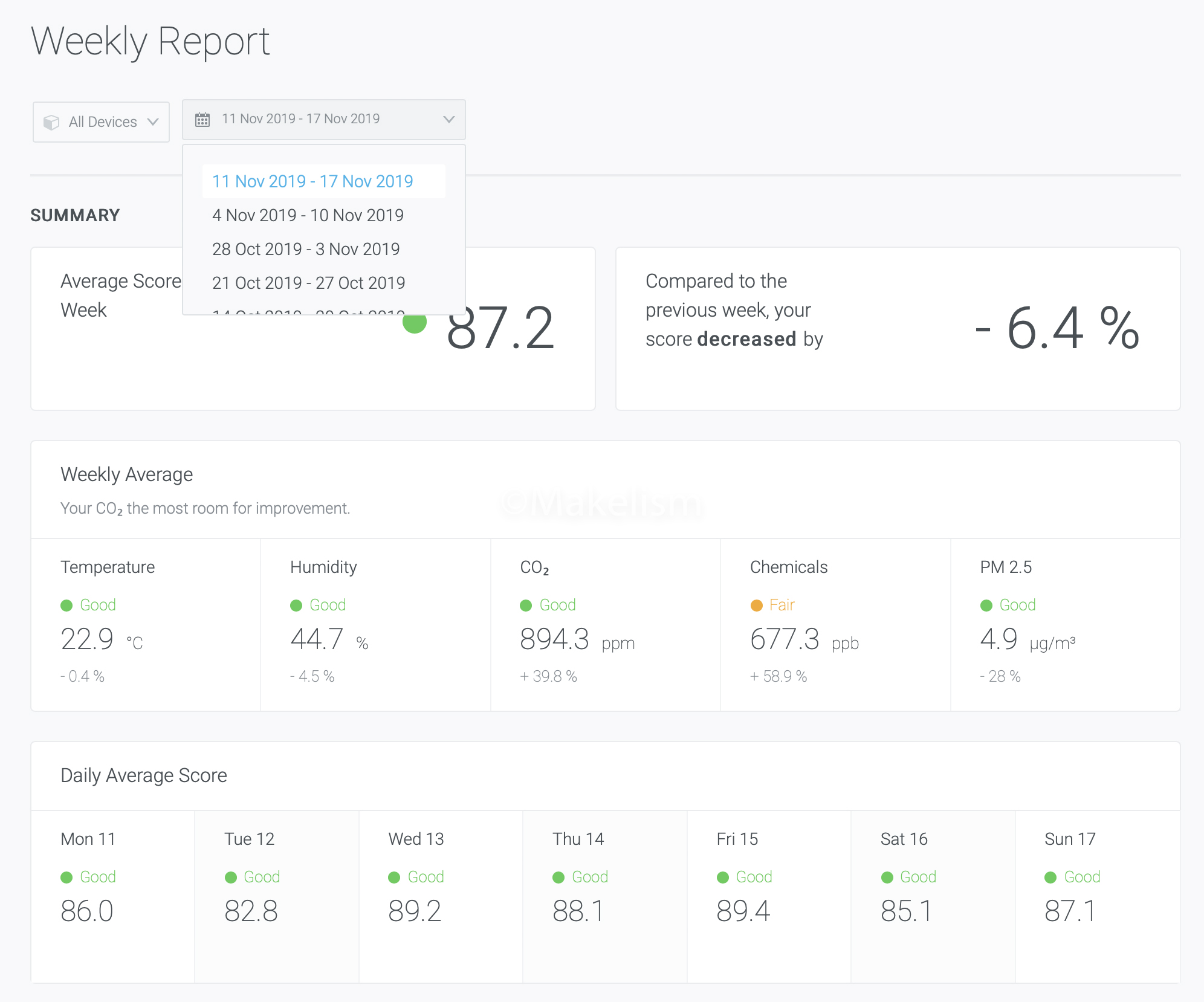Image resolution: width=1204 pixels, height=1002 pixels.
Task: Click the Fri 15 score 89.4
Action: tap(743, 911)
